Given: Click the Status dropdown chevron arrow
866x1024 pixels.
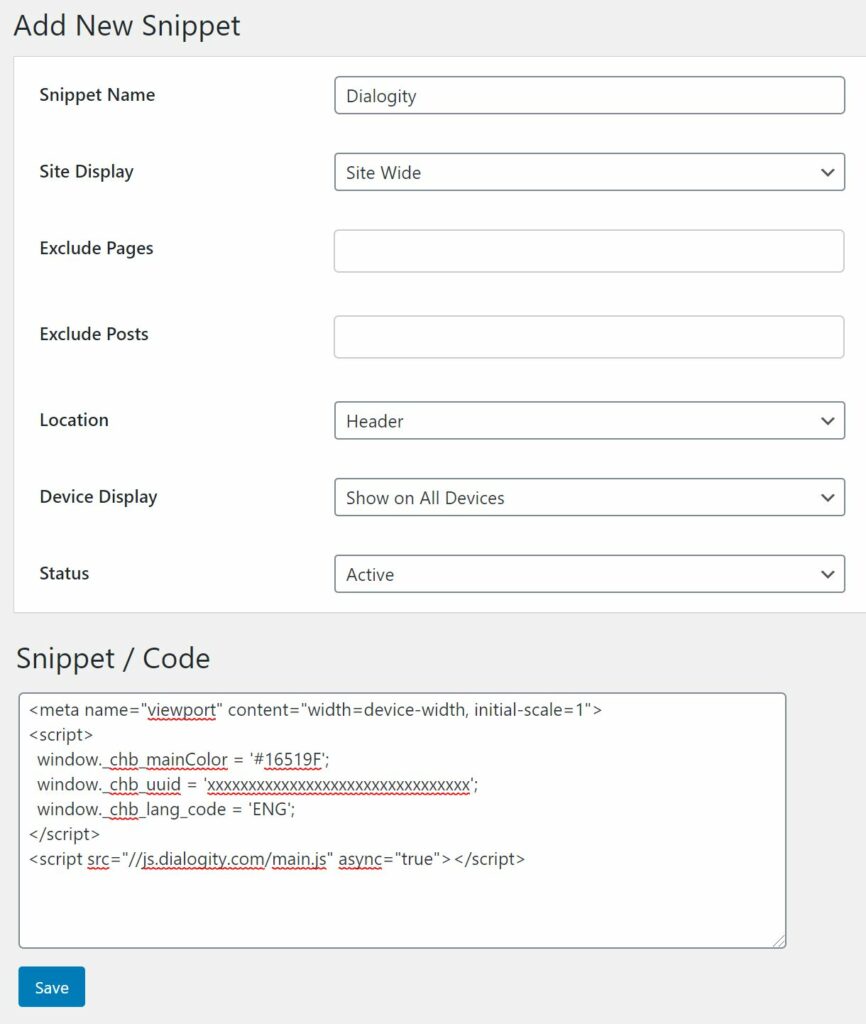Looking at the screenshot, I should pyautogui.click(x=827, y=575).
